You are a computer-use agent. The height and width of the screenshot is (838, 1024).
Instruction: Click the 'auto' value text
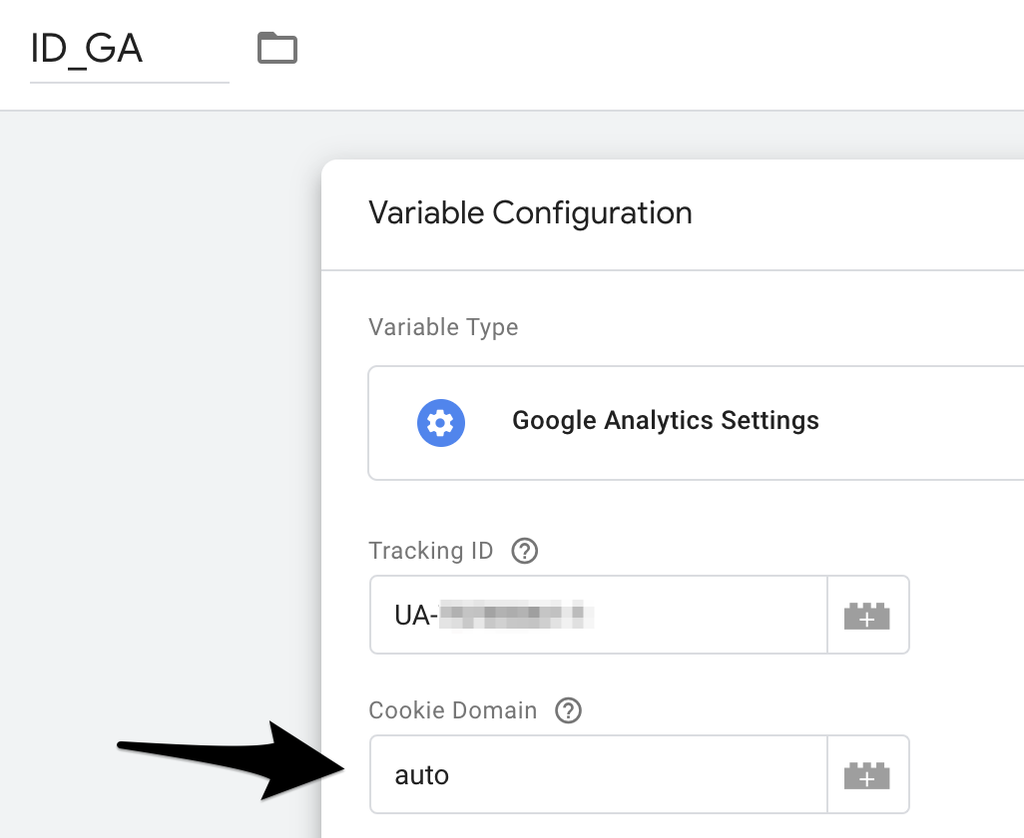coord(422,775)
